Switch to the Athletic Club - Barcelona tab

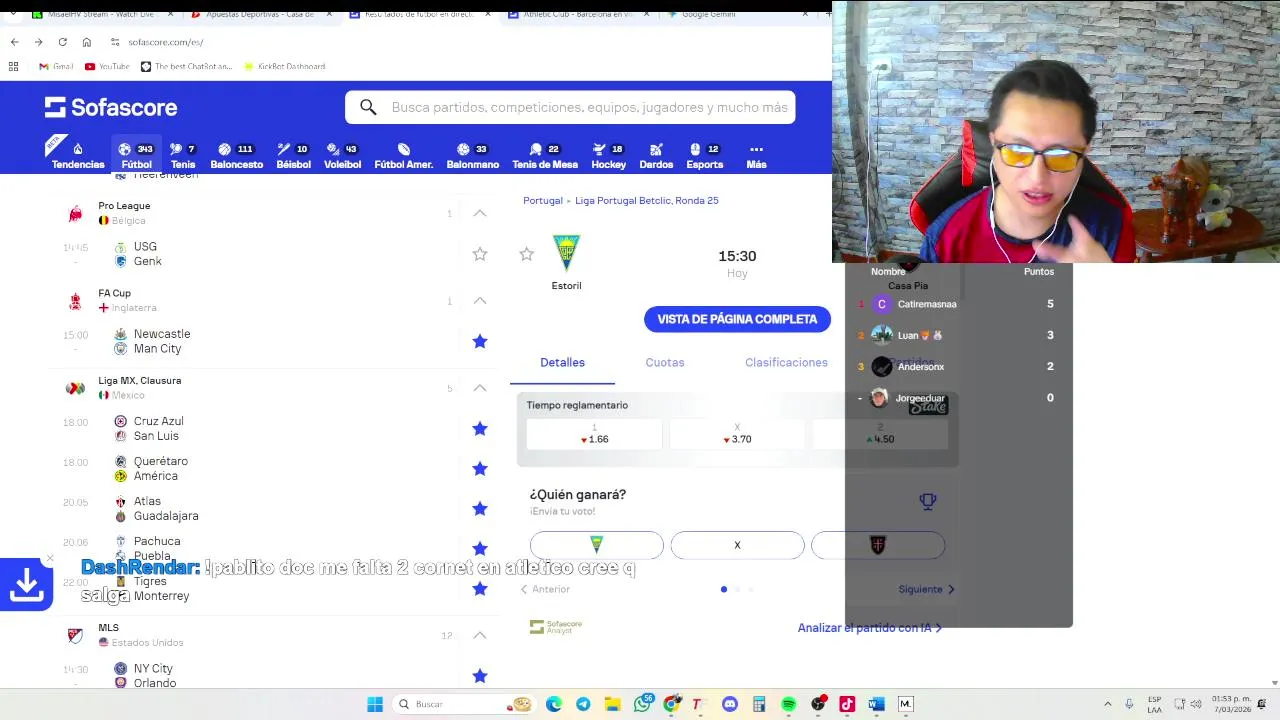[x=578, y=14]
